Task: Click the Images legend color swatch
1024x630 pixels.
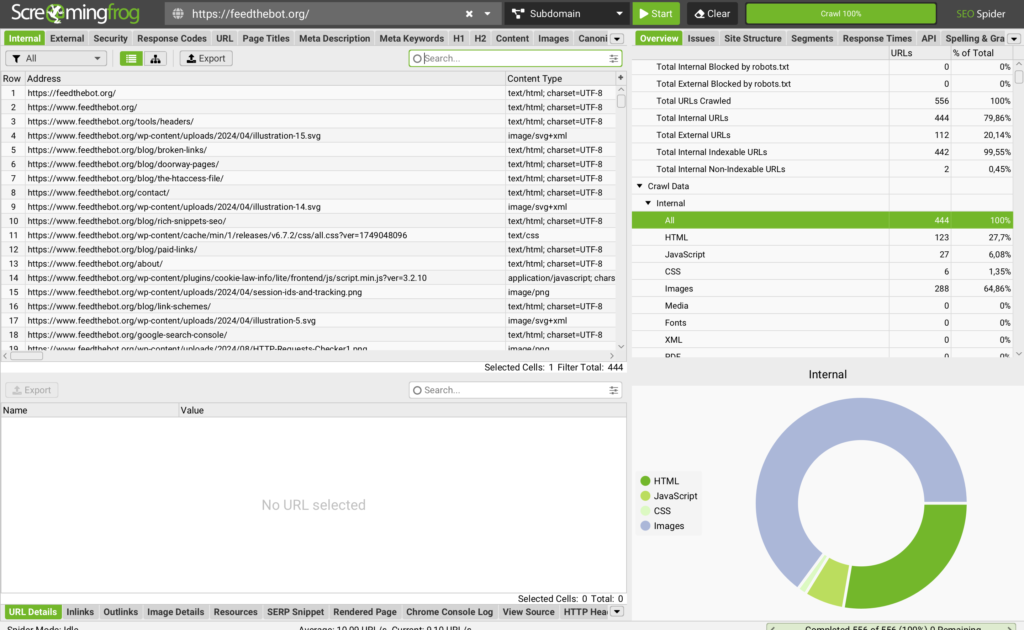Action: tap(645, 526)
